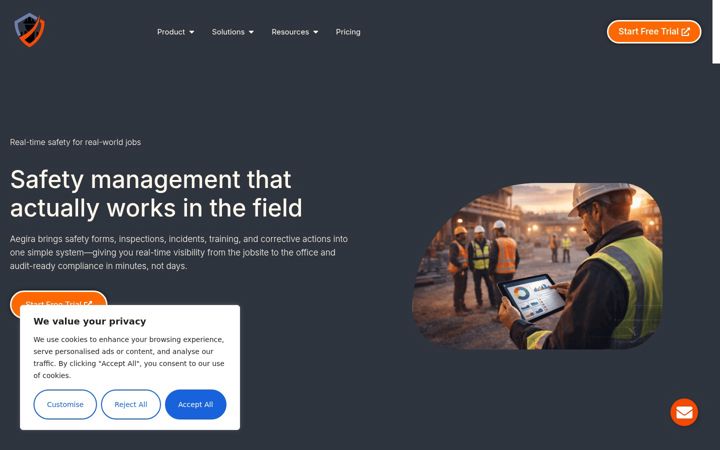
Task: Click the 'Real-time safety for real-world jobs' tagline
Action: (x=75, y=142)
